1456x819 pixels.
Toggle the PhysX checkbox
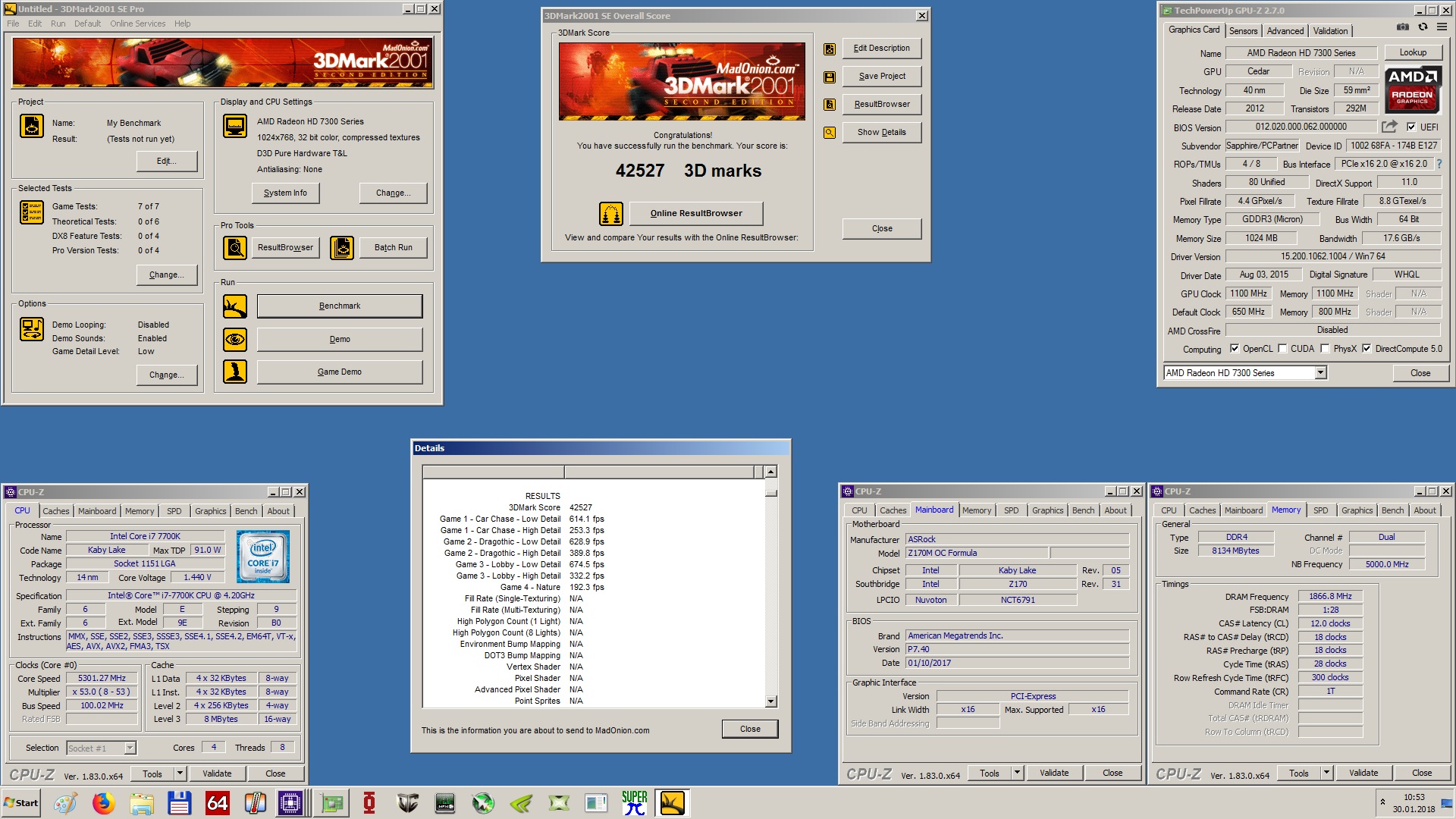(1325, 349)
